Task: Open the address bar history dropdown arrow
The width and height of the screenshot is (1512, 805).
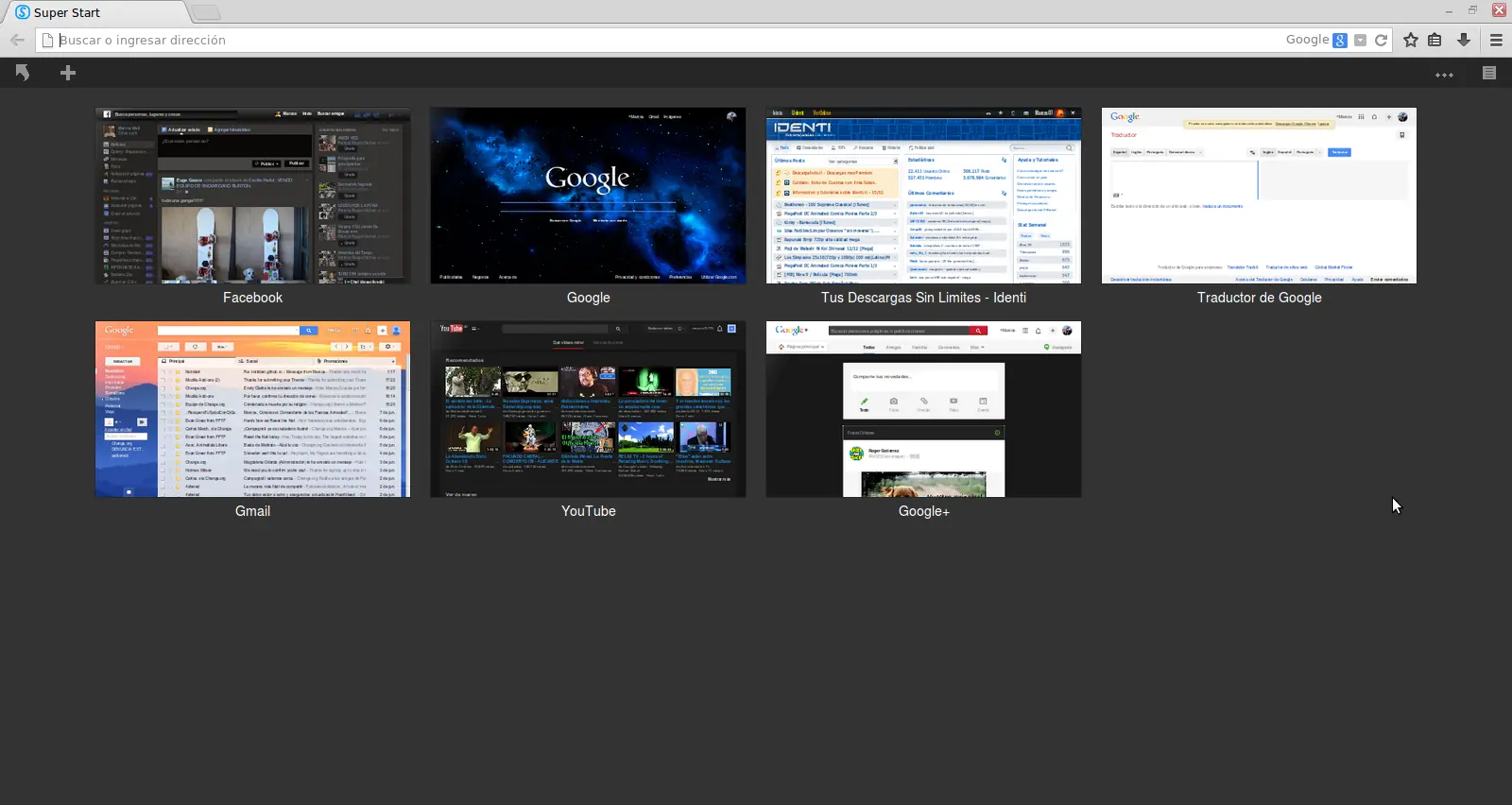Action: 1360,40
